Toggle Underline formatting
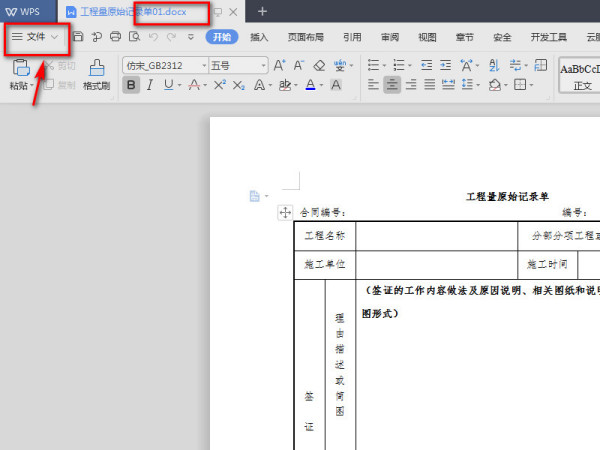The width and height of the screenshot is (600, 450). (168, 85)
